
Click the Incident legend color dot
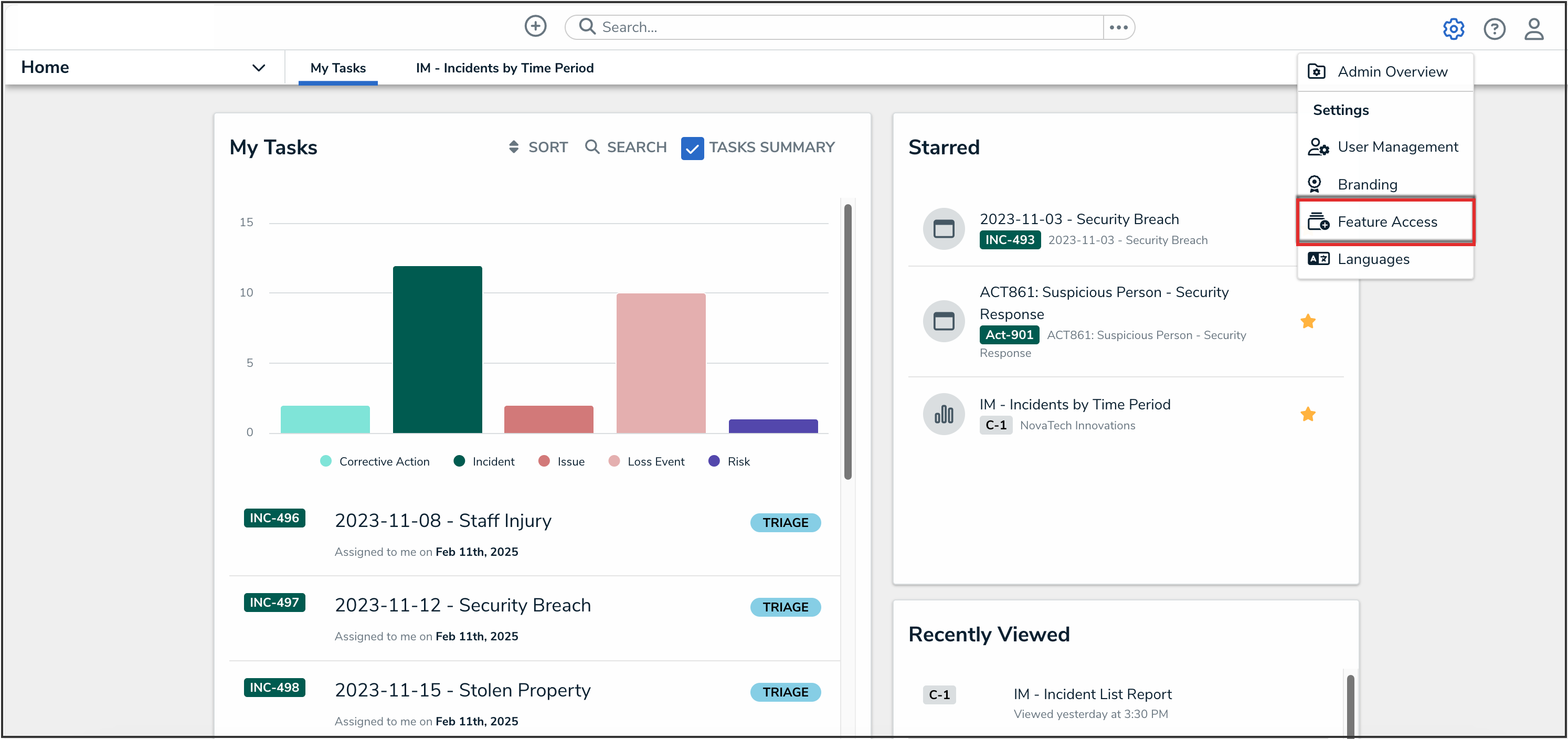coord(460,461)
